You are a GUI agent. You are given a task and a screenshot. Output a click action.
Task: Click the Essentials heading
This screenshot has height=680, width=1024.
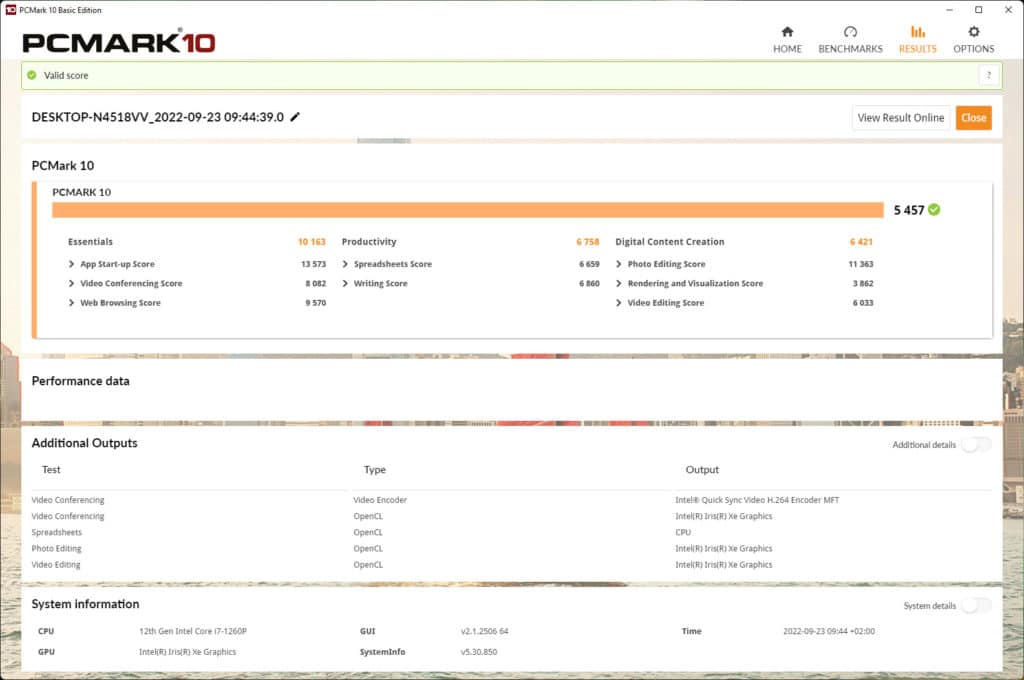(x=90, y=242)
